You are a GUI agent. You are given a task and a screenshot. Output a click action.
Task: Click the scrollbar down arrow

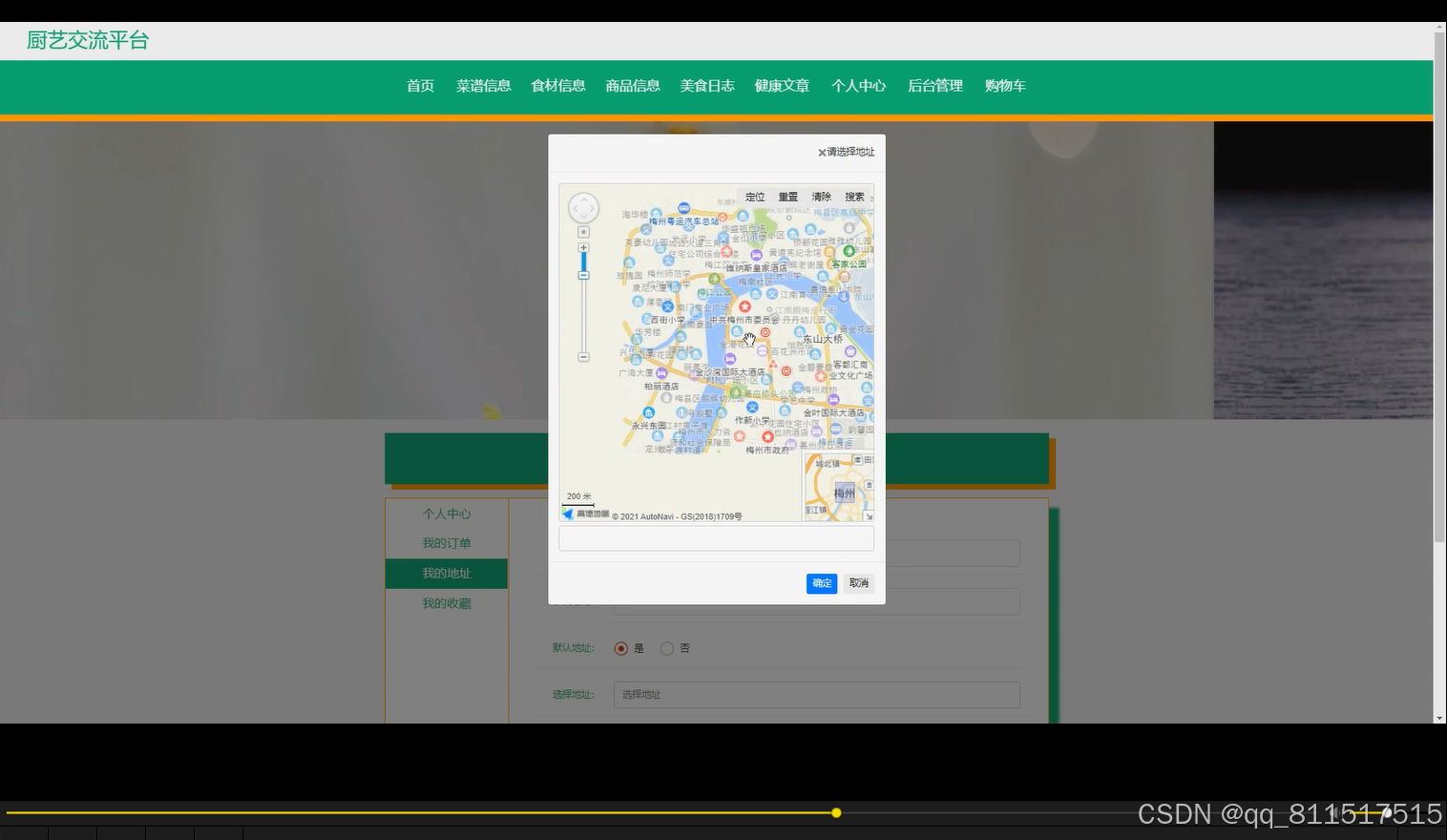pos(1439,718)
